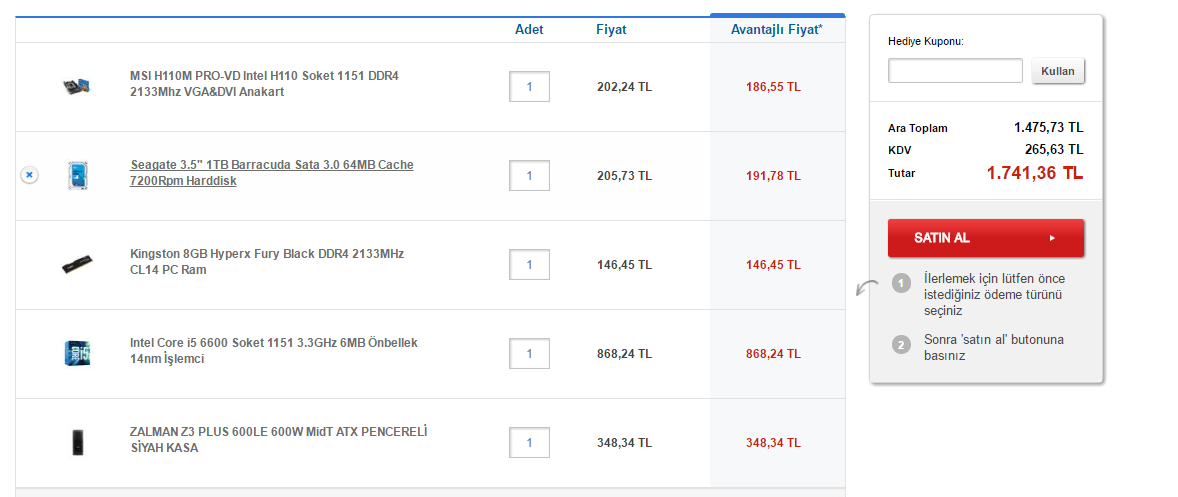Open the Zalman Z3 Plus case thumbnail
Viewport: 1178px width, 497px height.
tap(77, 442)
